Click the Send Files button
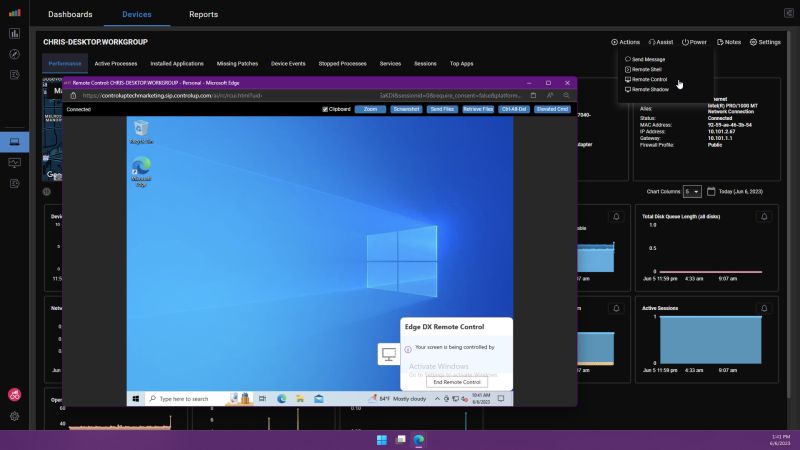 click(x=442, y=109)
